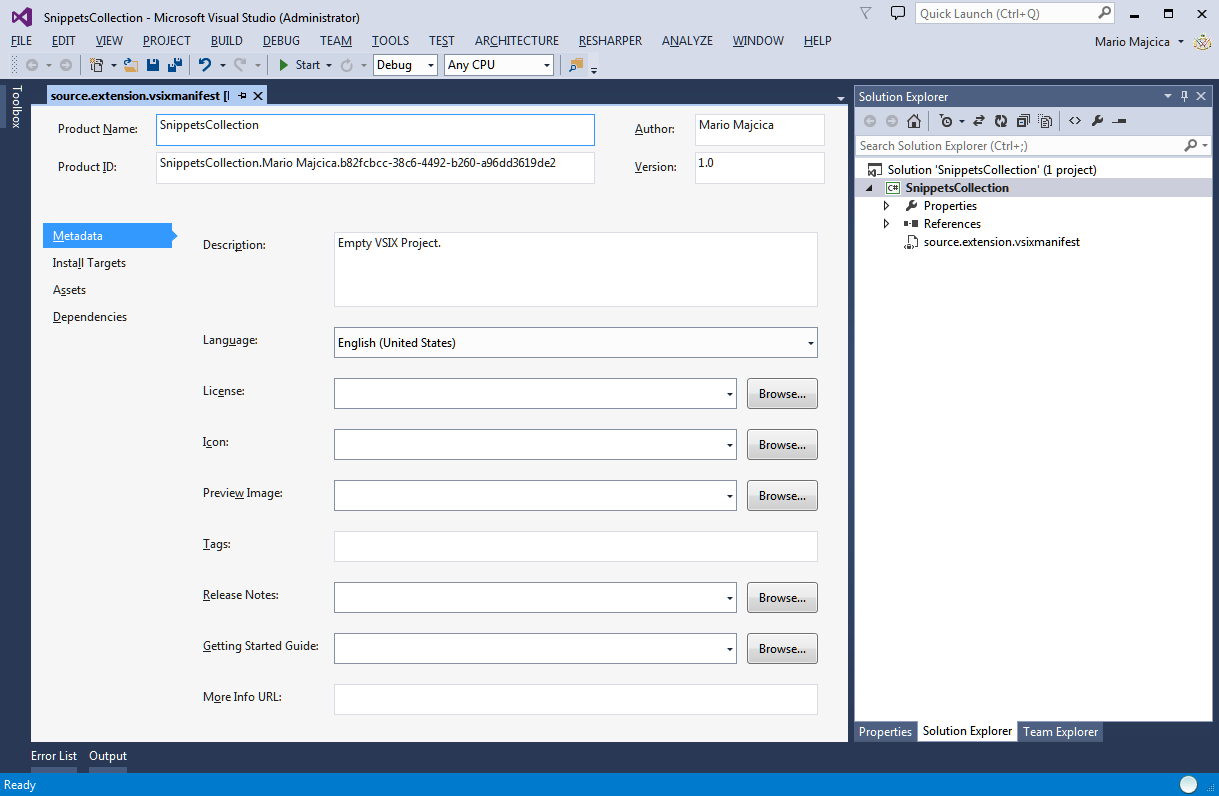The width and height of the screenshot is (1219, 796).
Task: Open the FILE menu
Action: 21,41
